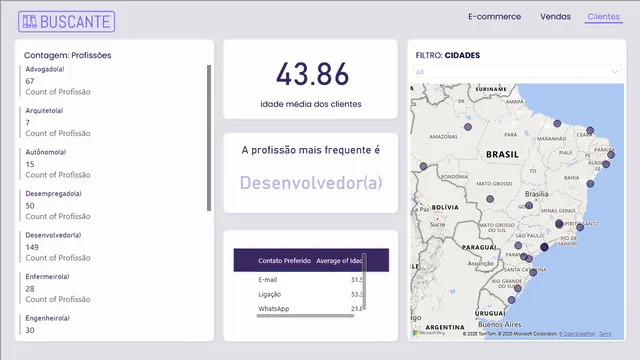Click the city bubble in Espírito Santo
The width and height of the screenshot is (640, 360).
(580, 227)
